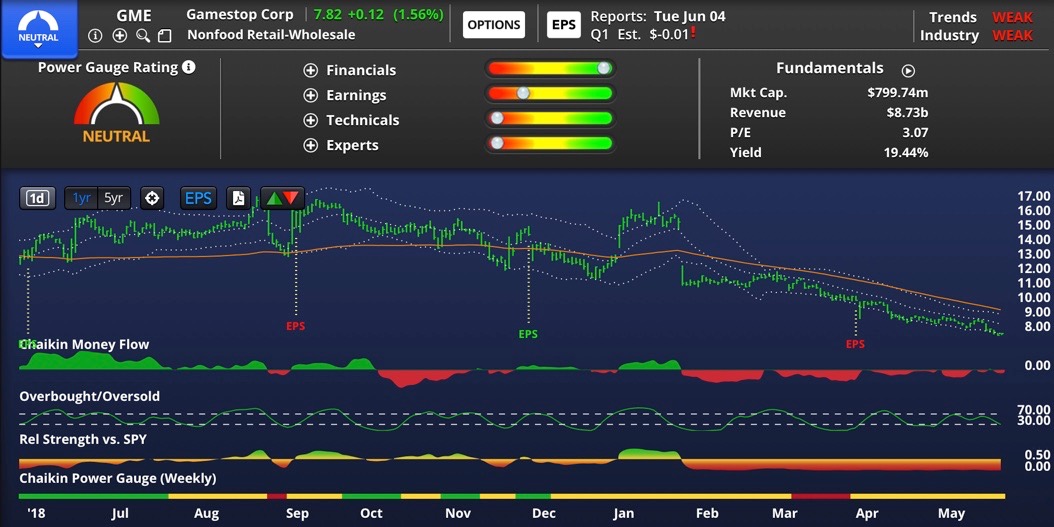This screenshot has width=1054, height=527.
Task: Click the magnifier search icon under GME
Action: (143, 36)
